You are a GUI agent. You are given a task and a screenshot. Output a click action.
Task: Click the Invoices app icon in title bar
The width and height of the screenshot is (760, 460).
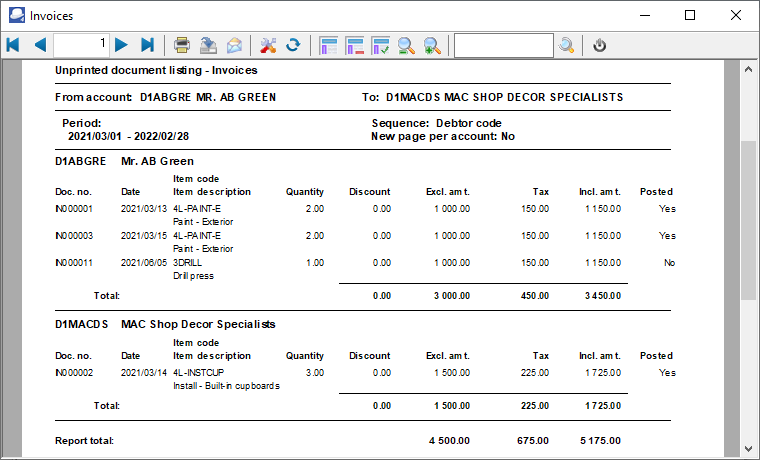pyautogui.click(x=16, y=15)
